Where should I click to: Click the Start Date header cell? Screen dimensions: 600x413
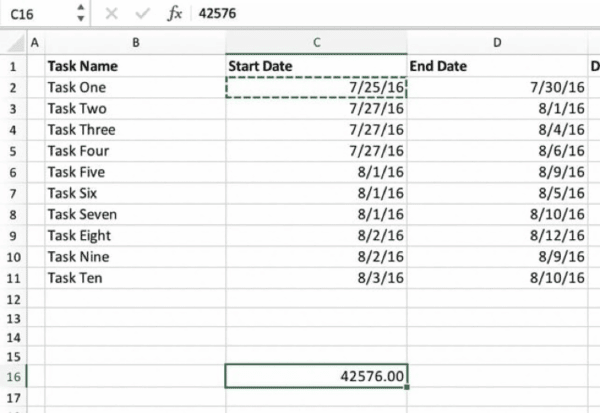tap(316, 66)
